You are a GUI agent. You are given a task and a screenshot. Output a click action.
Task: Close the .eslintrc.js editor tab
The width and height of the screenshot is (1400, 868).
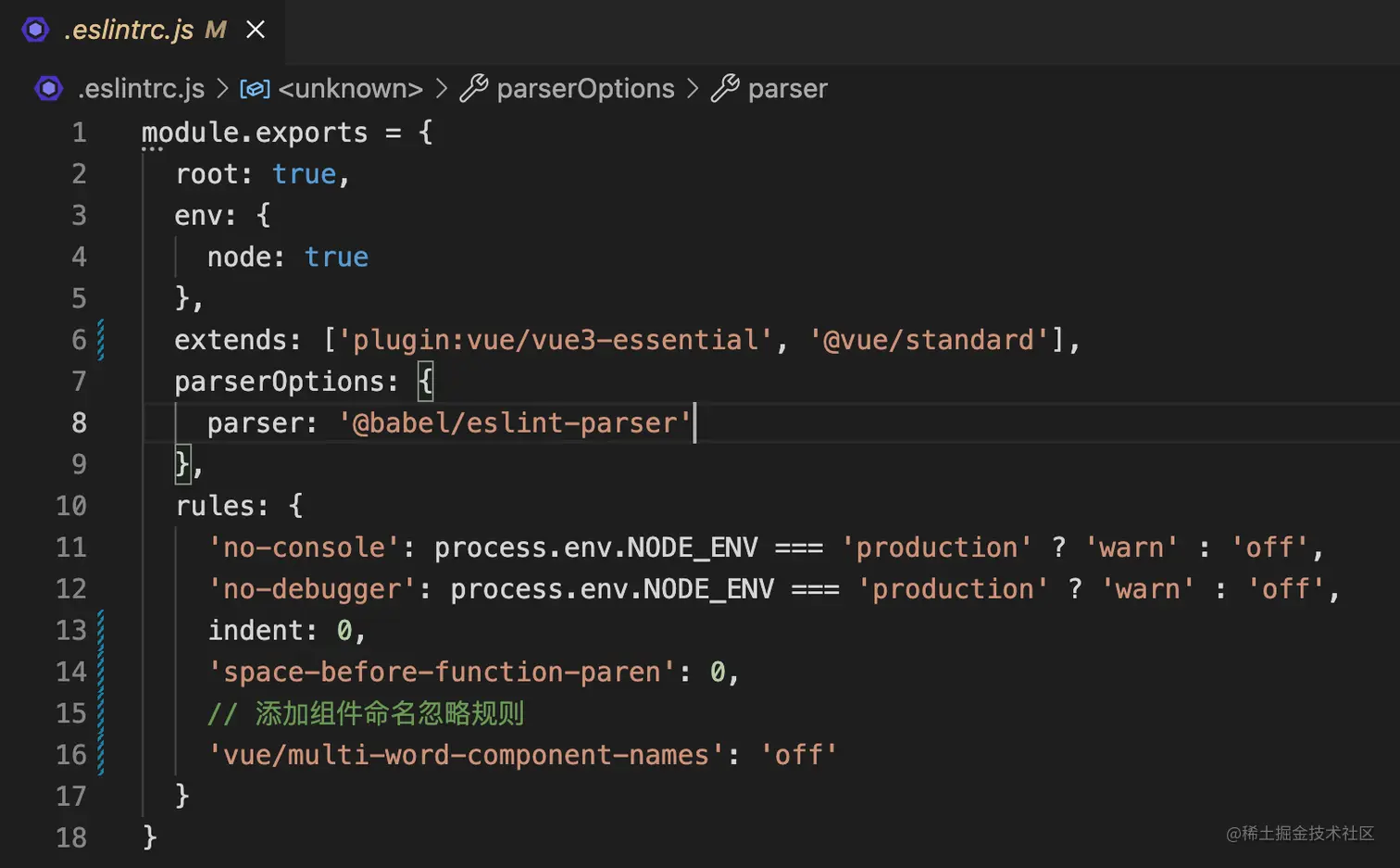pos(256,30)
